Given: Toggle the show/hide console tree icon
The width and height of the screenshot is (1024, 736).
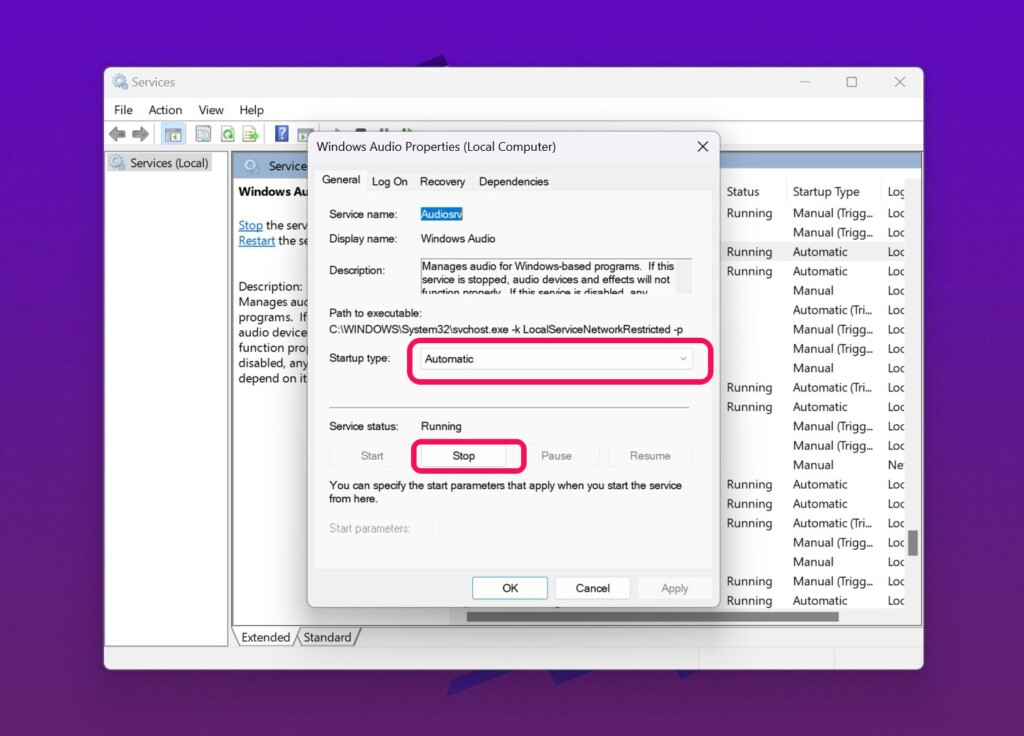Looking at the screenshot, I should pyautogui.click(x=173, y=135).
